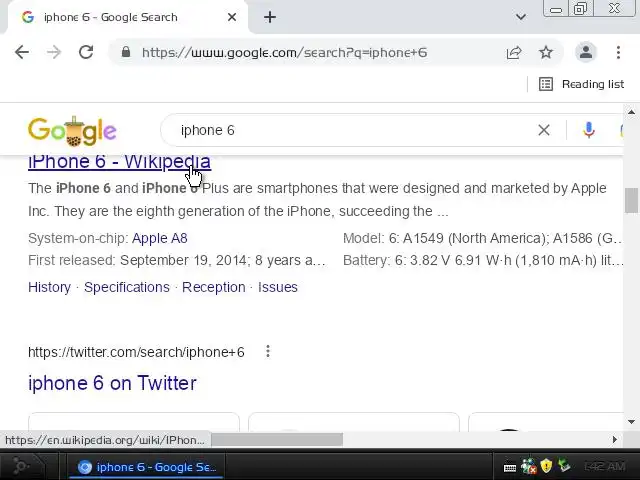The width and height of the screenshot is (640, 480).
Task: Open a new browser tab
Action: click(270, 17)
